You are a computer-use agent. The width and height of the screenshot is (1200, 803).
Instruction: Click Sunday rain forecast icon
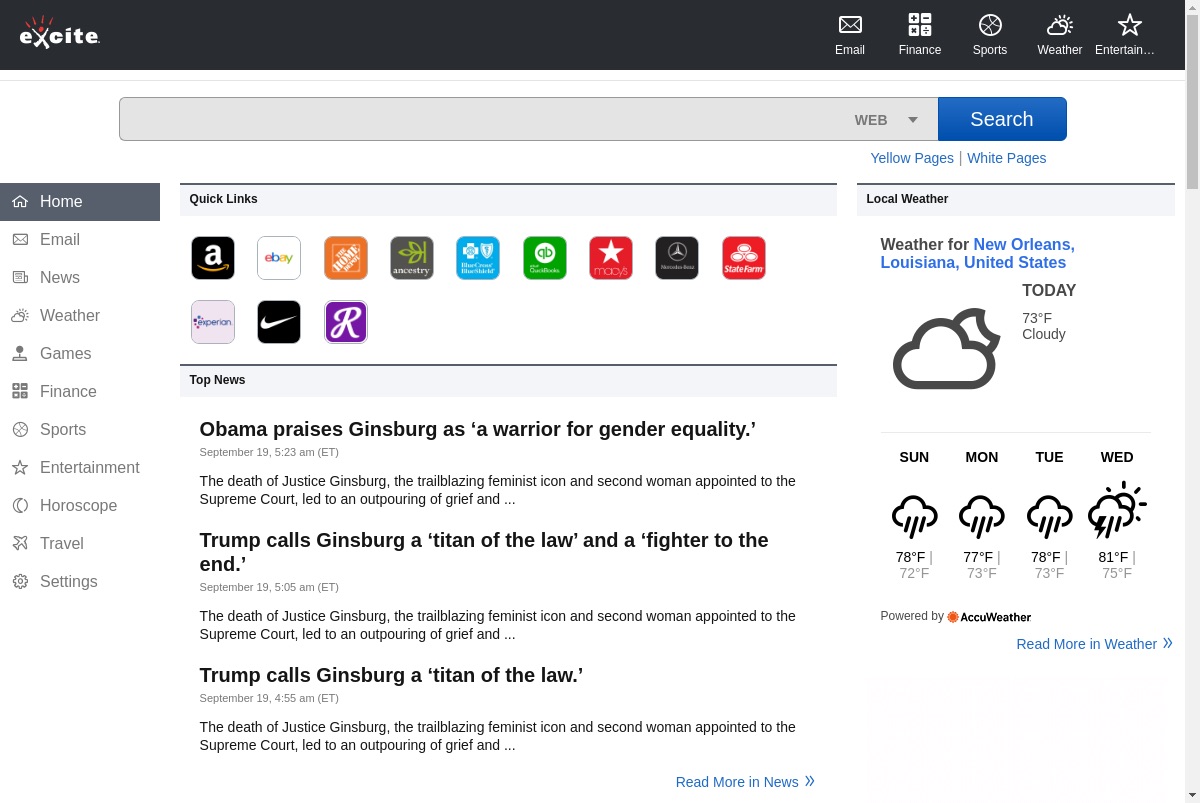(914, 516)
